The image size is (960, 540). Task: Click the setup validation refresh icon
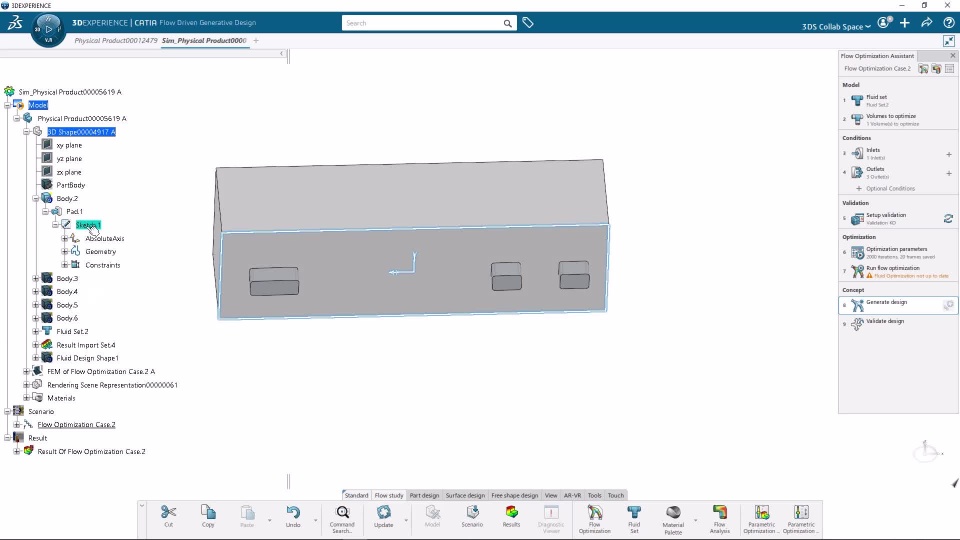[x=948, y=219]
